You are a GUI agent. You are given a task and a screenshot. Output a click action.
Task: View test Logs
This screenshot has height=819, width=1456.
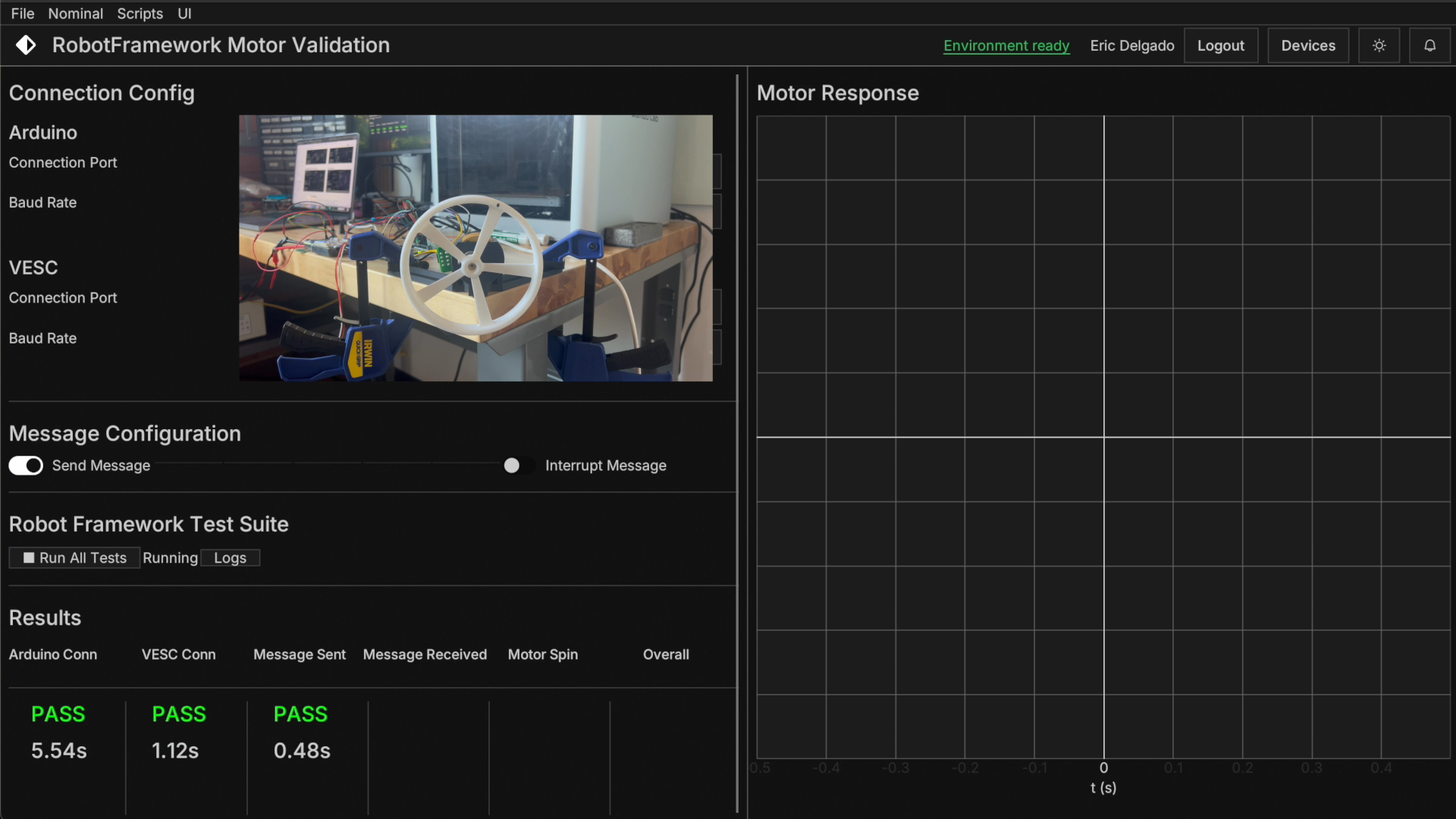(x=230, y=558)
